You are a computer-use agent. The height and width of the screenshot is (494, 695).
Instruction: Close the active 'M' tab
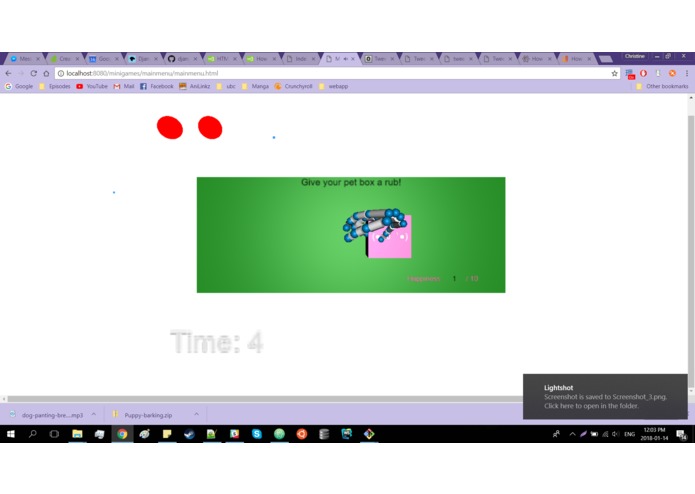[353, 58]
